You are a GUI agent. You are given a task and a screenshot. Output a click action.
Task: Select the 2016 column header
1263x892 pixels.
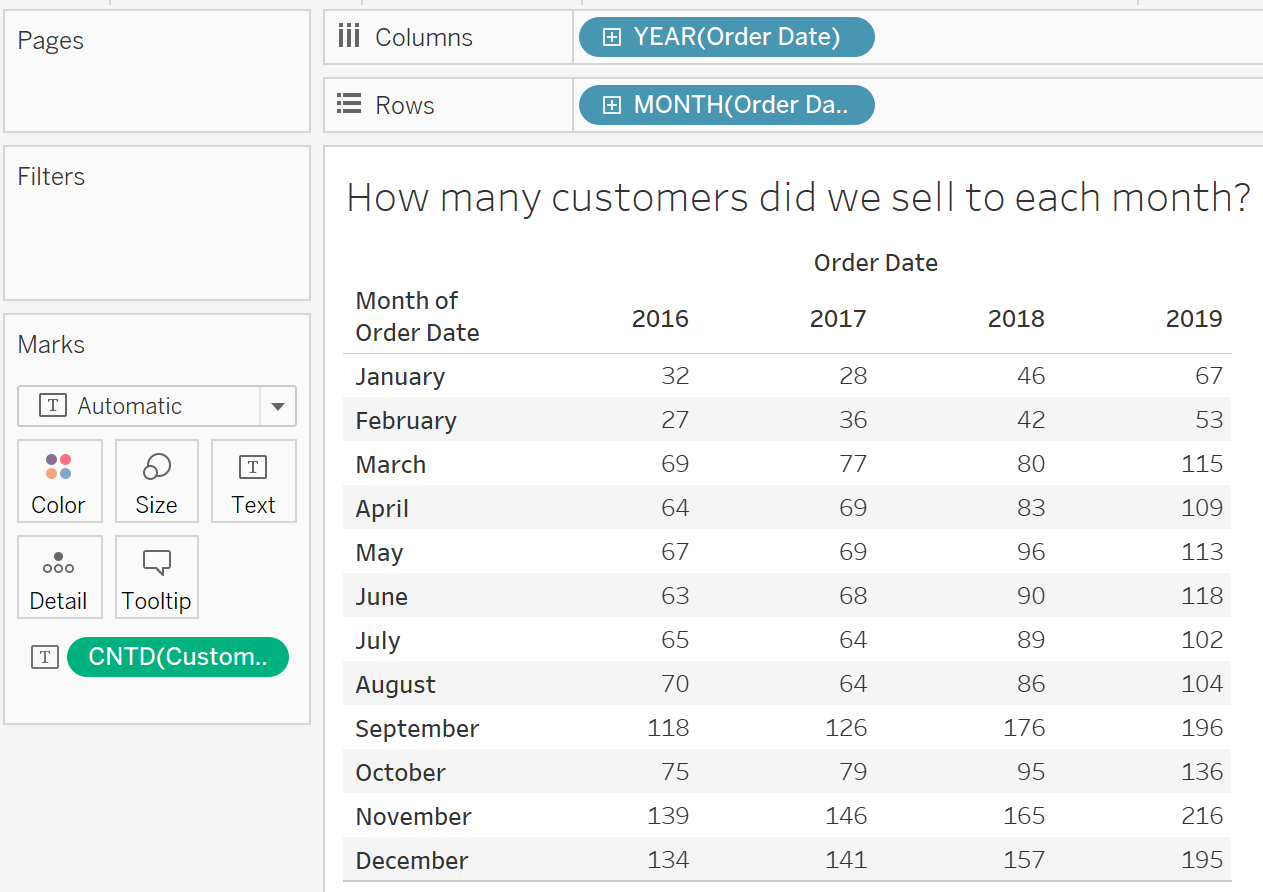[660, 318]
